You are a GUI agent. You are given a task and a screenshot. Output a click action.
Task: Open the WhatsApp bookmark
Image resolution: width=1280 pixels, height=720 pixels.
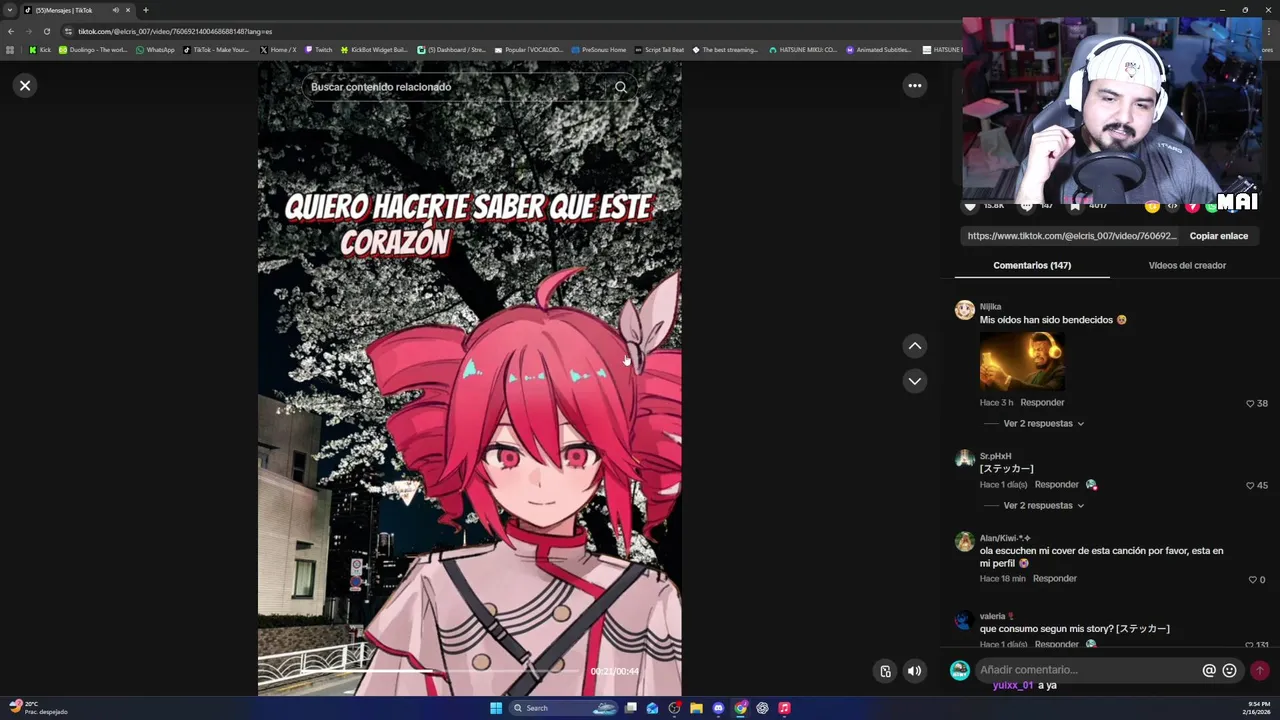pyautogui.click(x=155, y=49)
